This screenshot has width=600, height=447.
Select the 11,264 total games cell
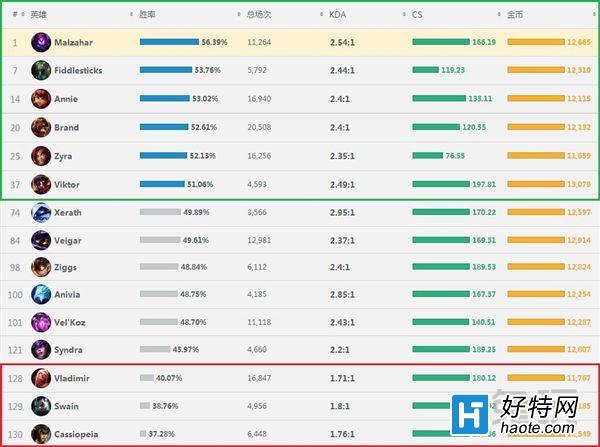[259, 42]
